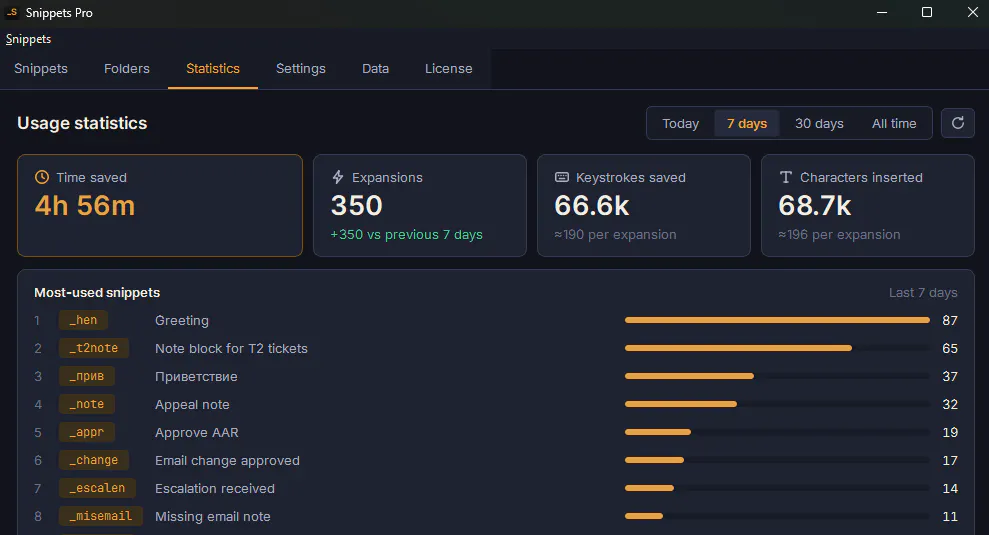Click the keyboard icon beside Keystrokes saved
The width and height of the screenshot is (989, 535).
[x=561, y=177]
